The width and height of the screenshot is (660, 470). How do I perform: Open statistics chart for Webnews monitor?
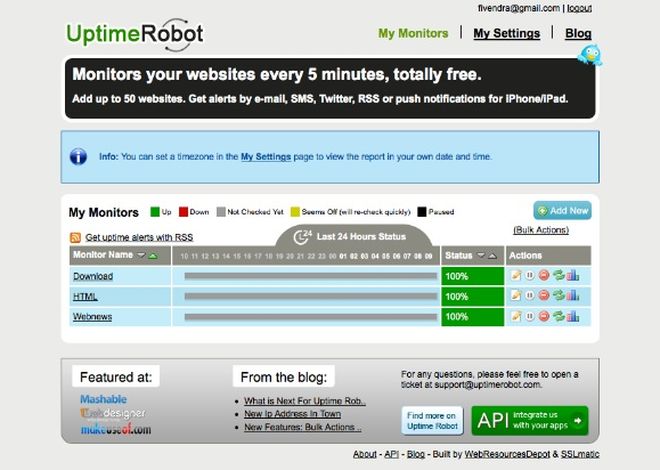(x=572, y=316)
